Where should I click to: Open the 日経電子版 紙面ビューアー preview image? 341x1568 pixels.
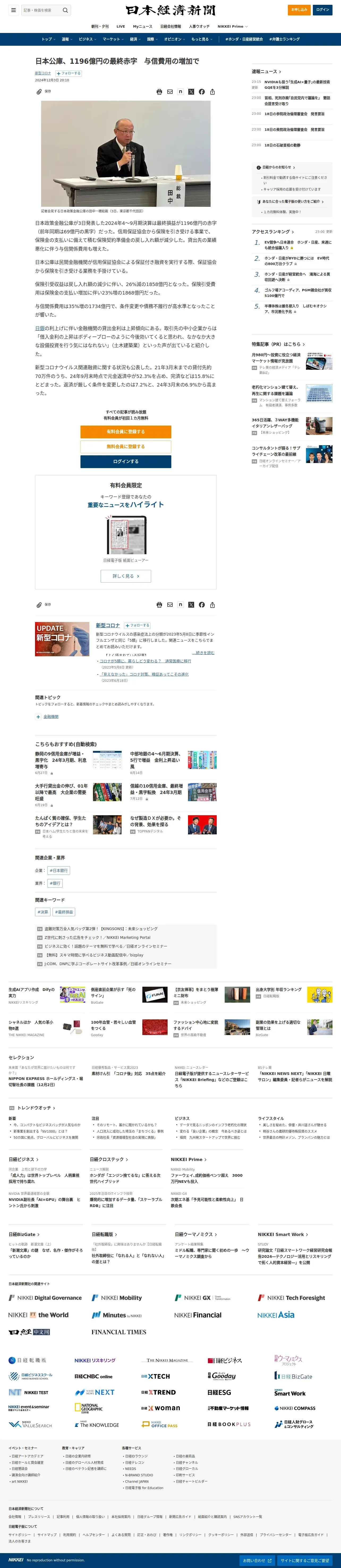coord(126,535)
